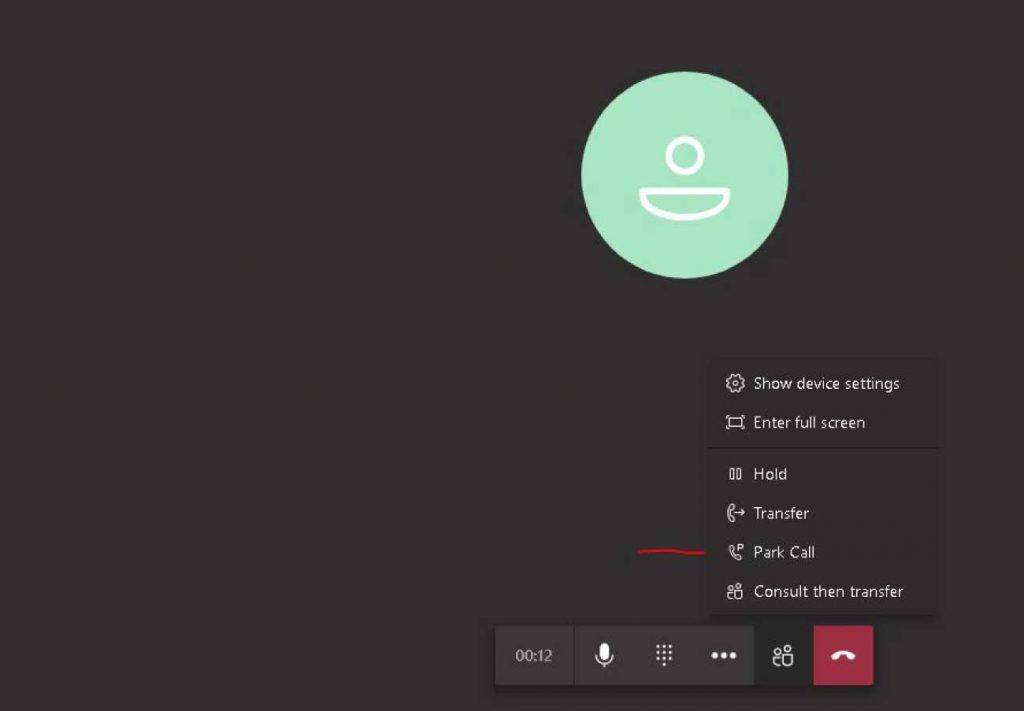Open the three-dot more actions menu
Image resolution: width=1024 pixels, height=711 pixels.
(x=724, y=655)
